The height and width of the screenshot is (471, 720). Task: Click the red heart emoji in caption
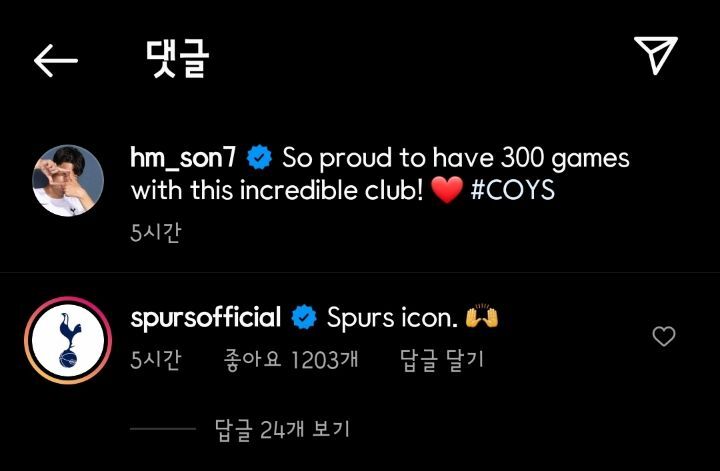(x=447, y=191)
